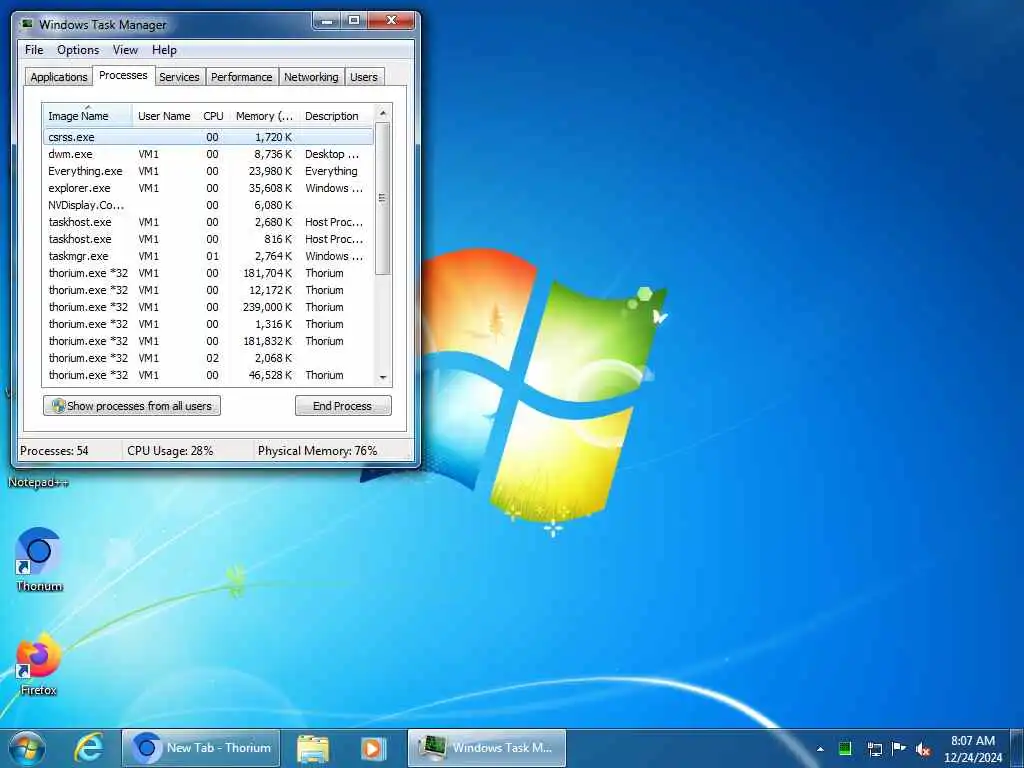Open Windows Media Player taskbar icon

click(x=373, y=748)
